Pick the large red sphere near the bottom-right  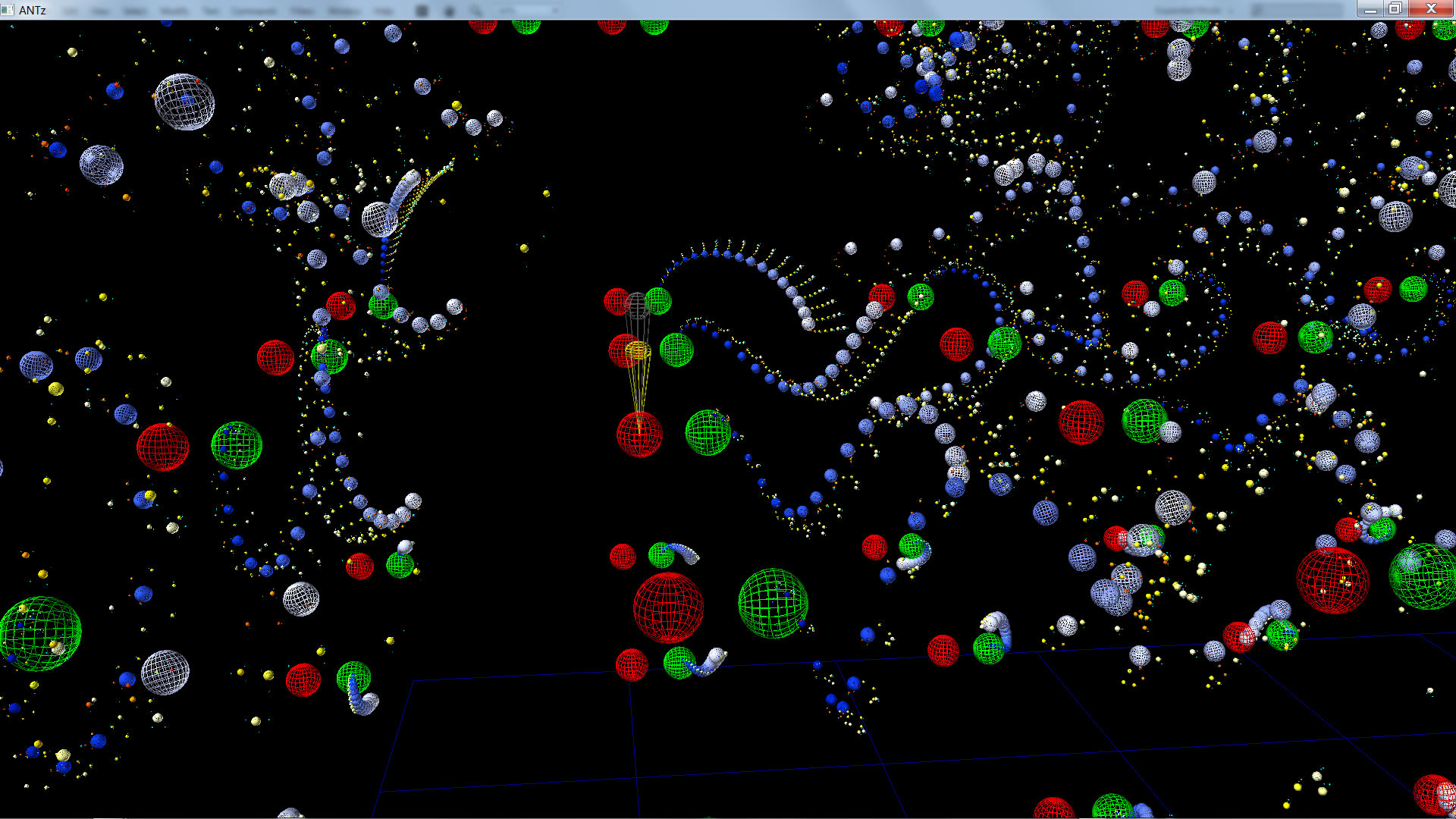point(1332,580)
